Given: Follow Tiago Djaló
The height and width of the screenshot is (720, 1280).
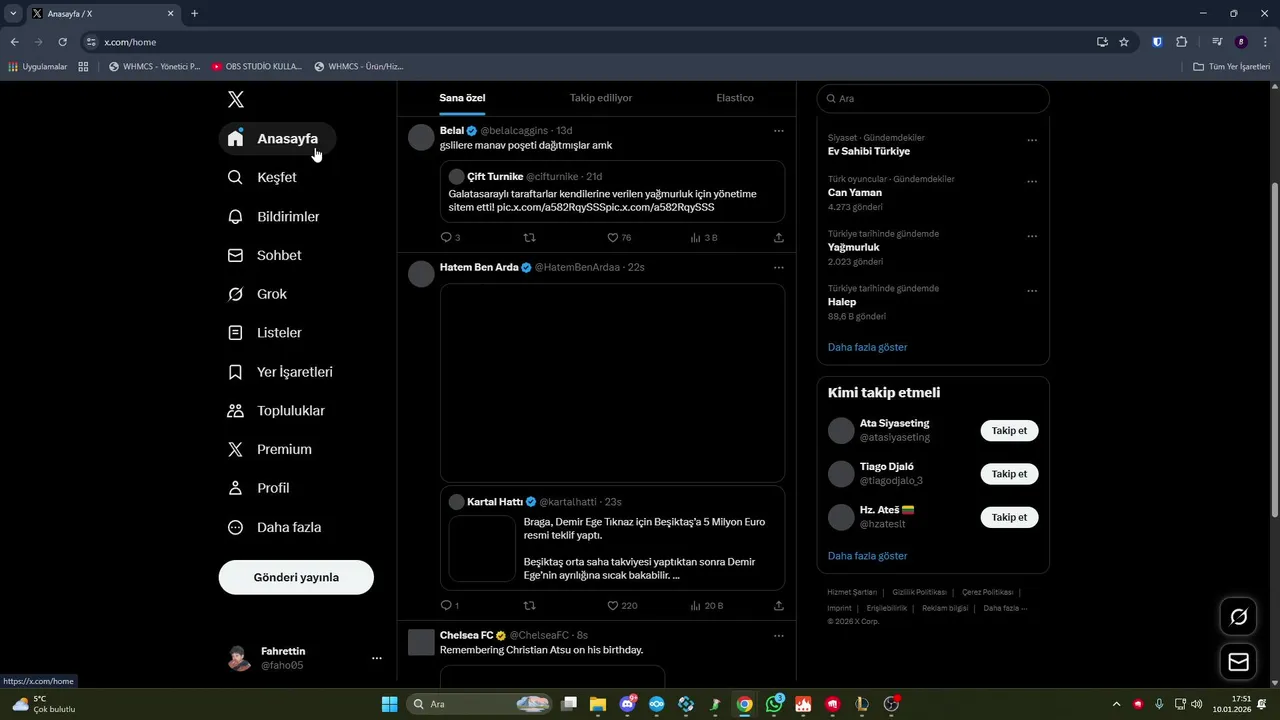Looking at the screenshot, I should [x=1009, y=474].
